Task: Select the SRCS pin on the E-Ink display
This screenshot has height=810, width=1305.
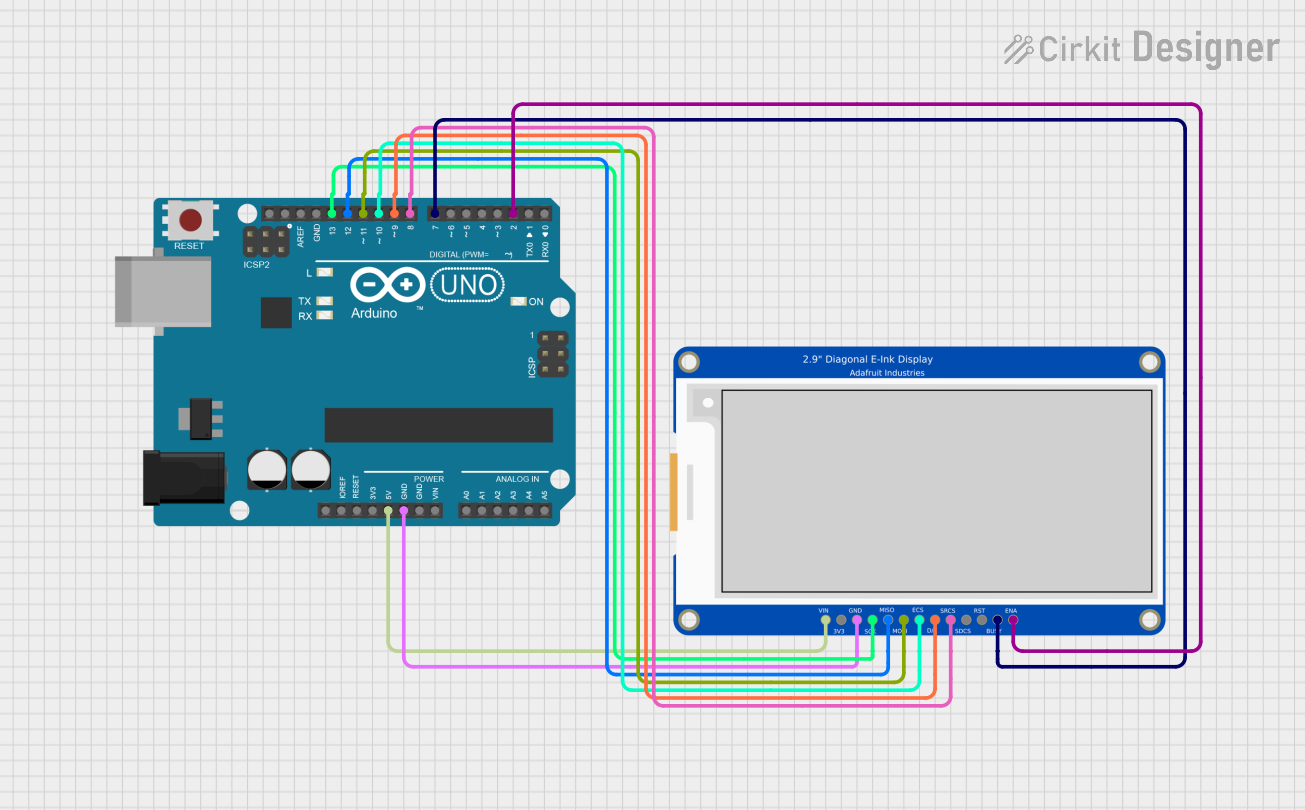Action: tap(950, 620)
